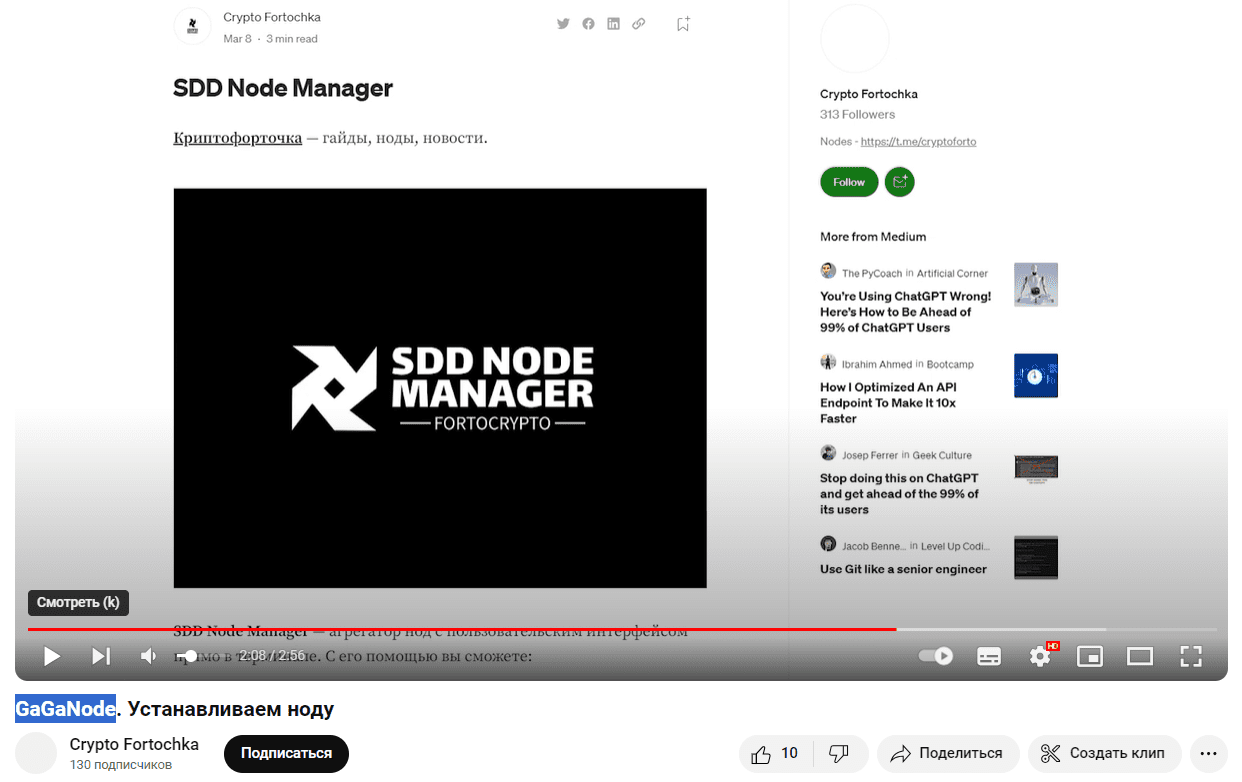Click the author name The PyCoach
Screen dimensions: 1242x782
tap(872, 273)
